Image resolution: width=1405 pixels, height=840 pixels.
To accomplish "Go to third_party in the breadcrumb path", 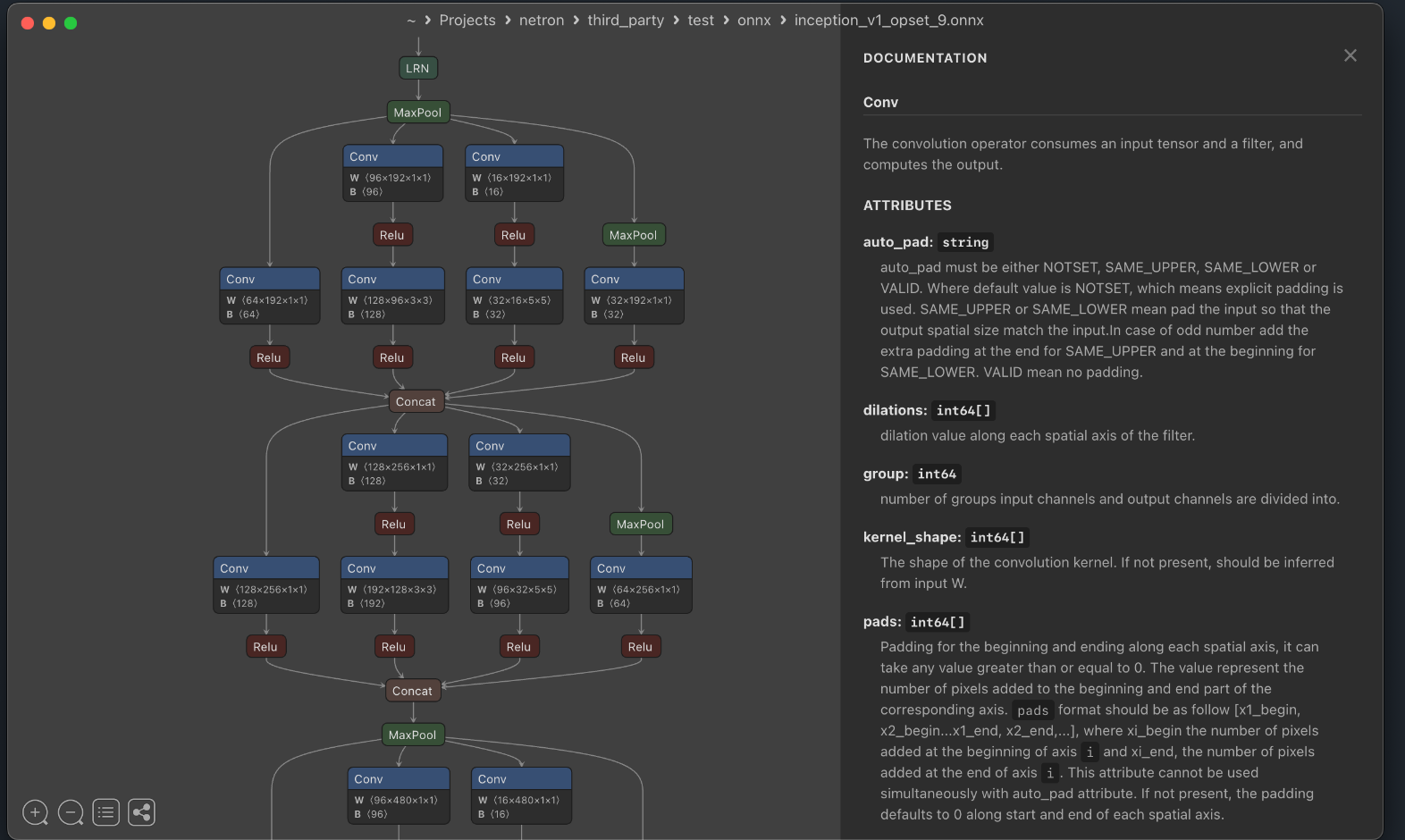I will point(626,21).
